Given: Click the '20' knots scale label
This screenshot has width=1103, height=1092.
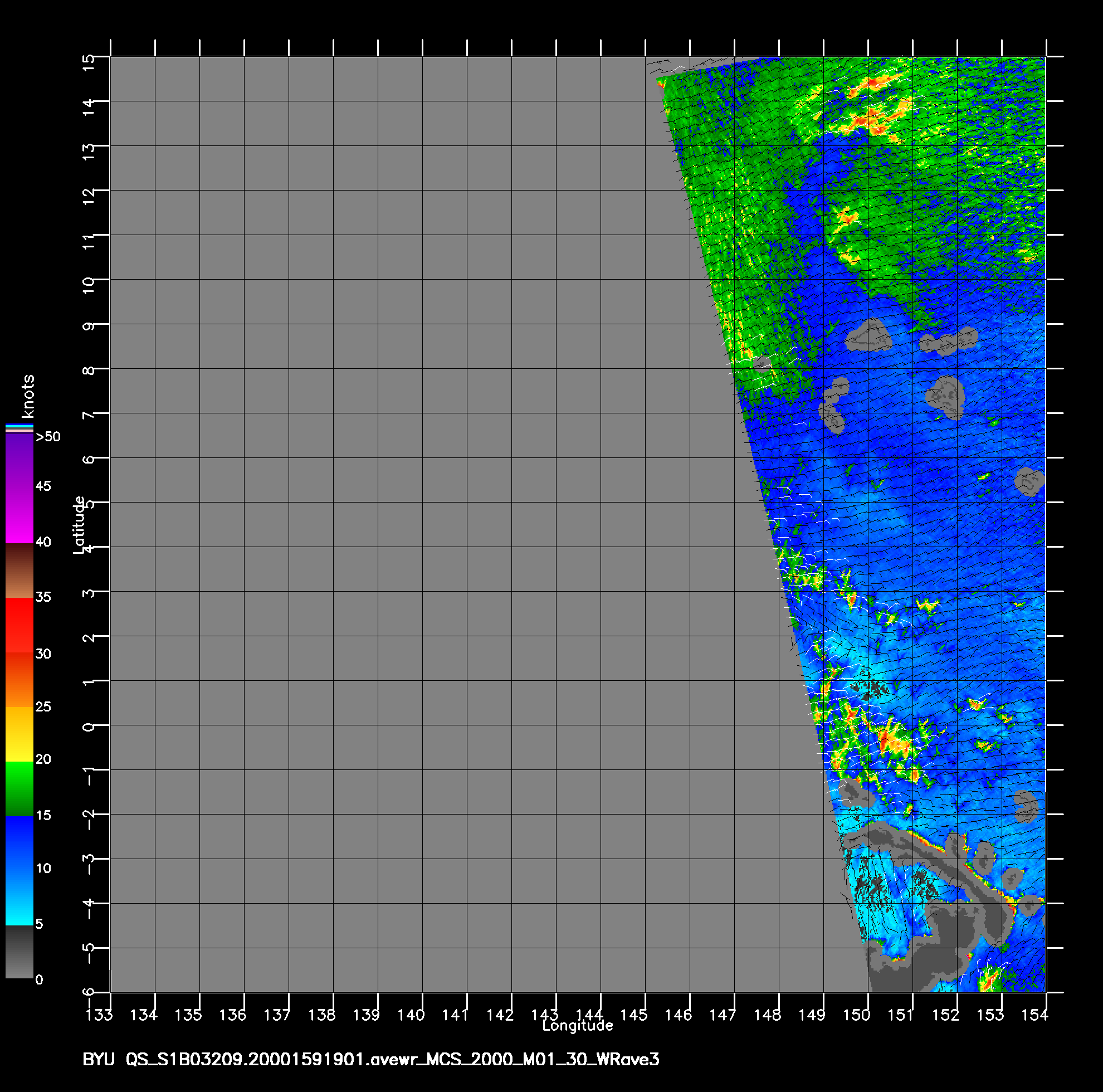Looking at the screenshot, I should [43, 759].
